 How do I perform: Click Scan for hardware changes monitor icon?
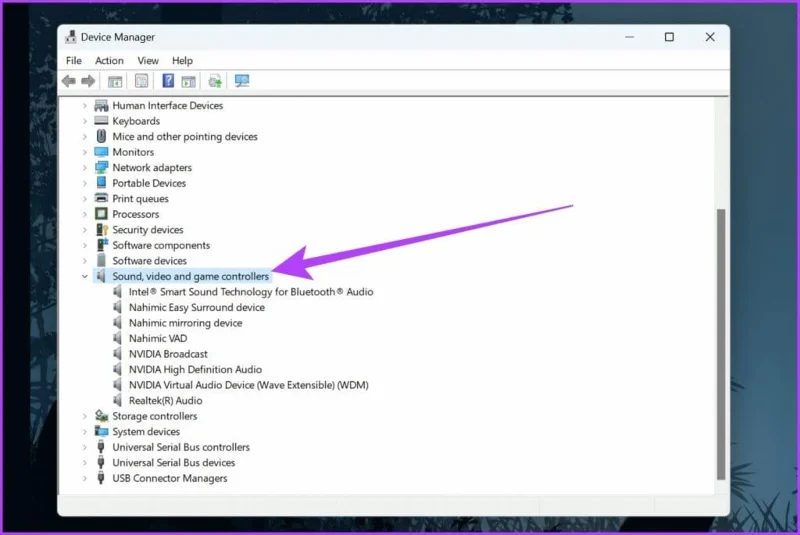click(242, 81)
